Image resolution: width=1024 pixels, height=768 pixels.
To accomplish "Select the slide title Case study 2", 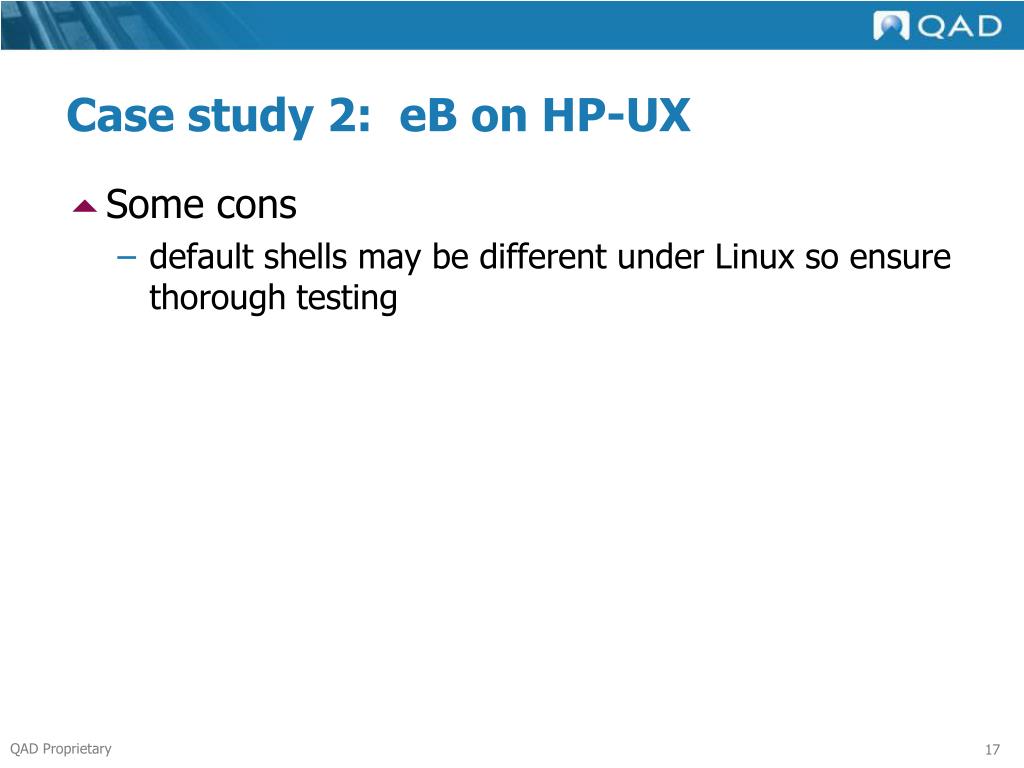I will pyautogui.click(x=379, y=116).
